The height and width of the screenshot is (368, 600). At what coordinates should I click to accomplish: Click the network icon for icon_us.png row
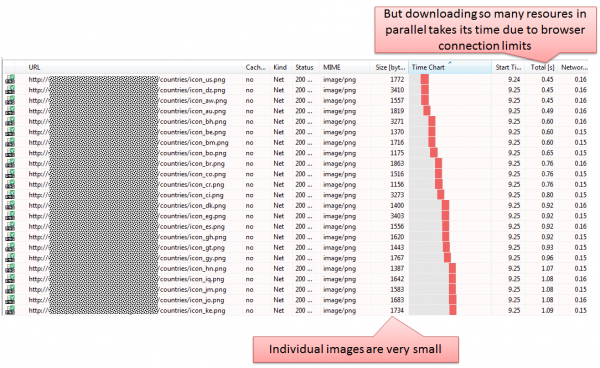point(10,80)
